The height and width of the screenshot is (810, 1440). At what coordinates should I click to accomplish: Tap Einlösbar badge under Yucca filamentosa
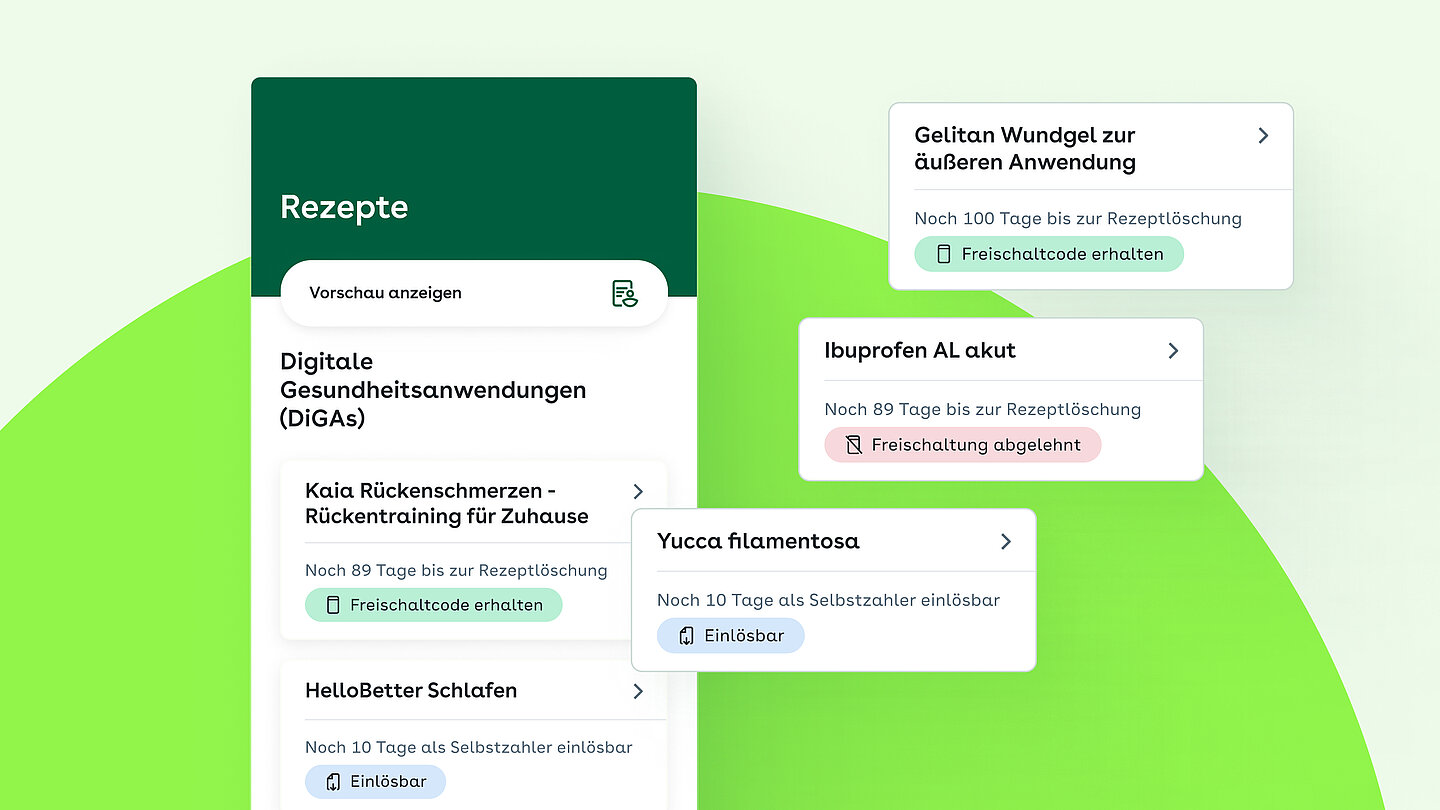[x=730, y=636]
